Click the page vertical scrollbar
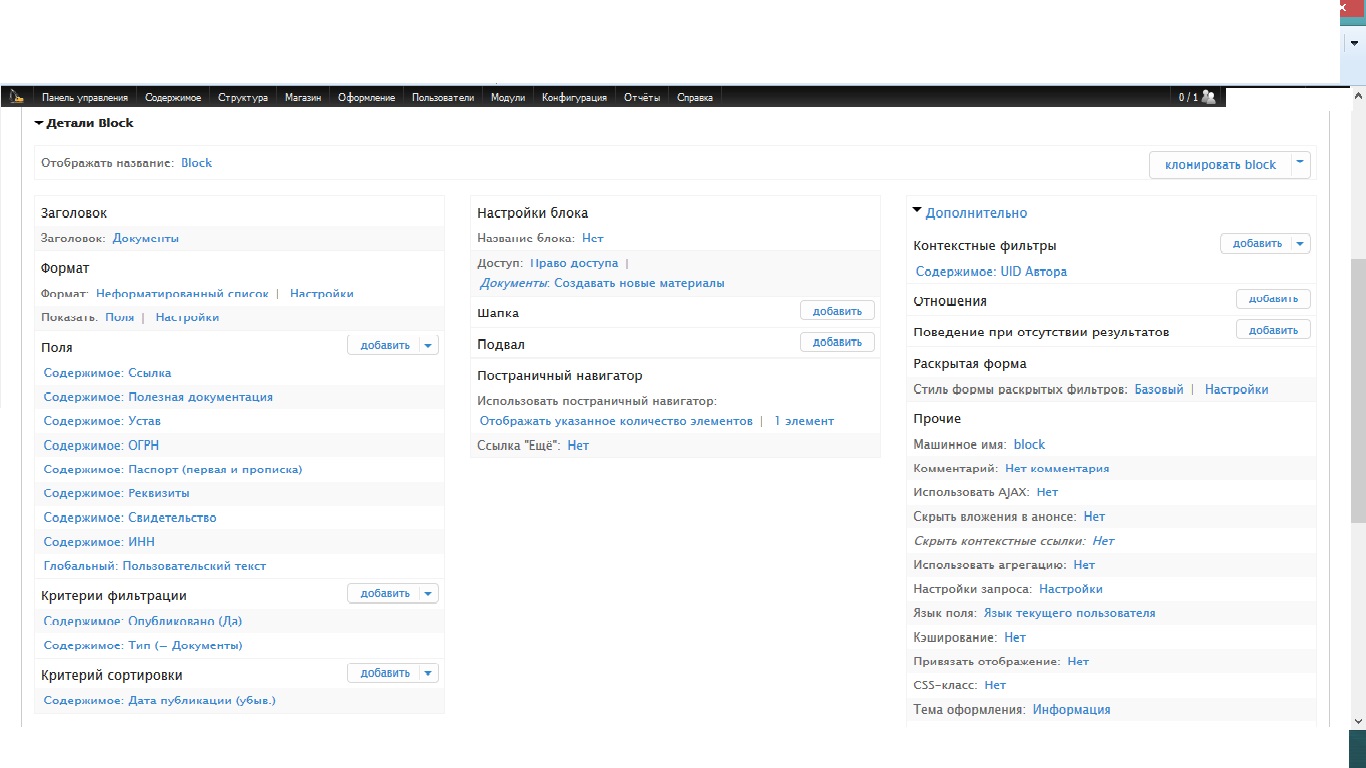 (x=1357, y=390)
